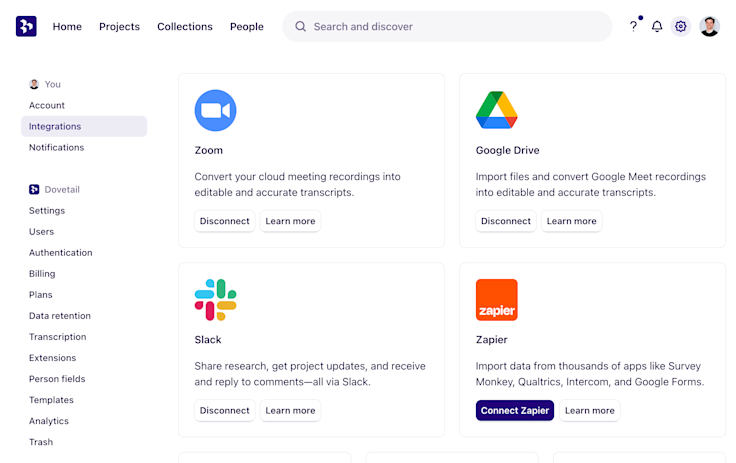736x463 pixels.
Task: Open Trash in the sidebar
Action: click(x=41, y=442)
